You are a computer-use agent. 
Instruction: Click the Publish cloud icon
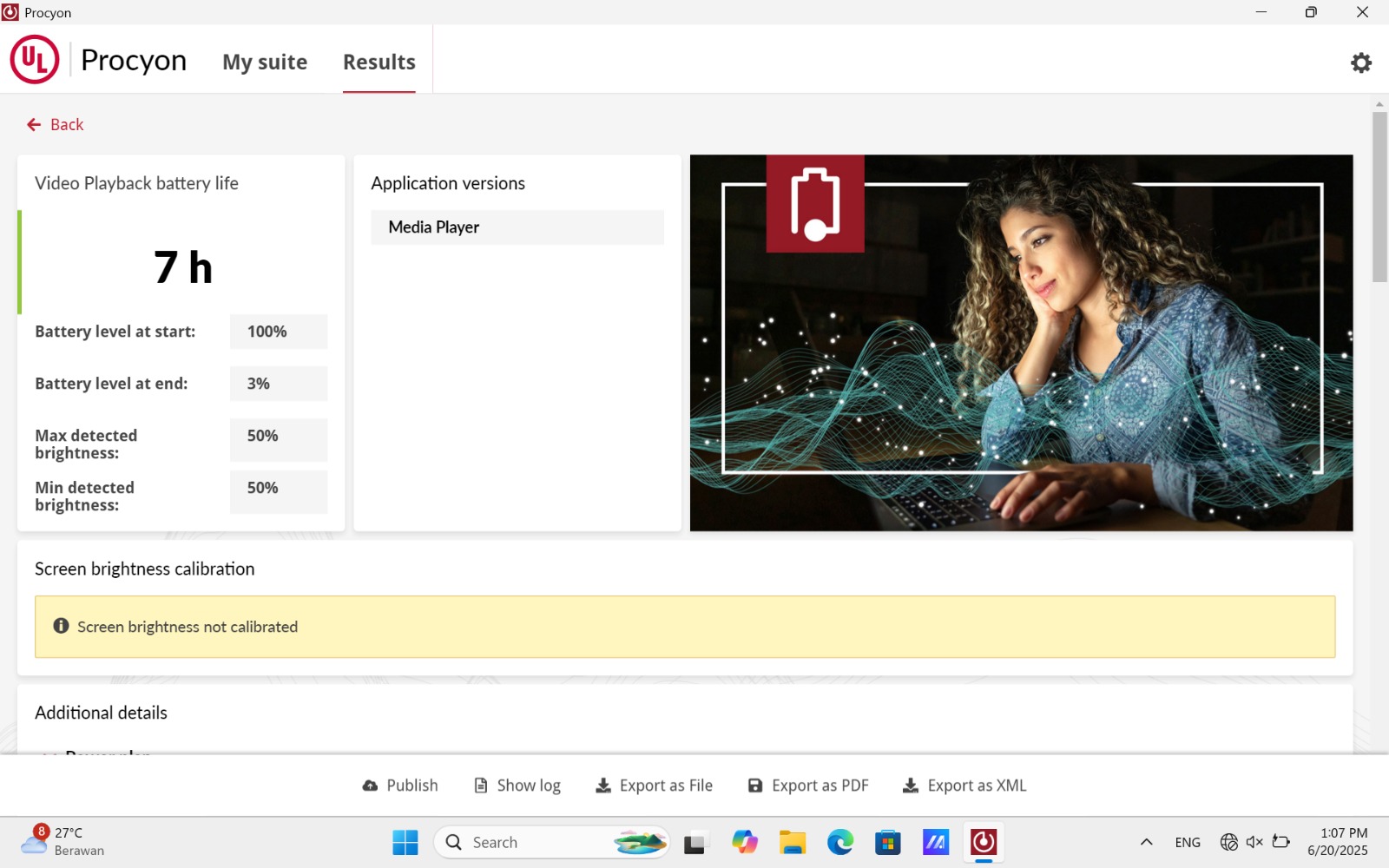[370, 786]
